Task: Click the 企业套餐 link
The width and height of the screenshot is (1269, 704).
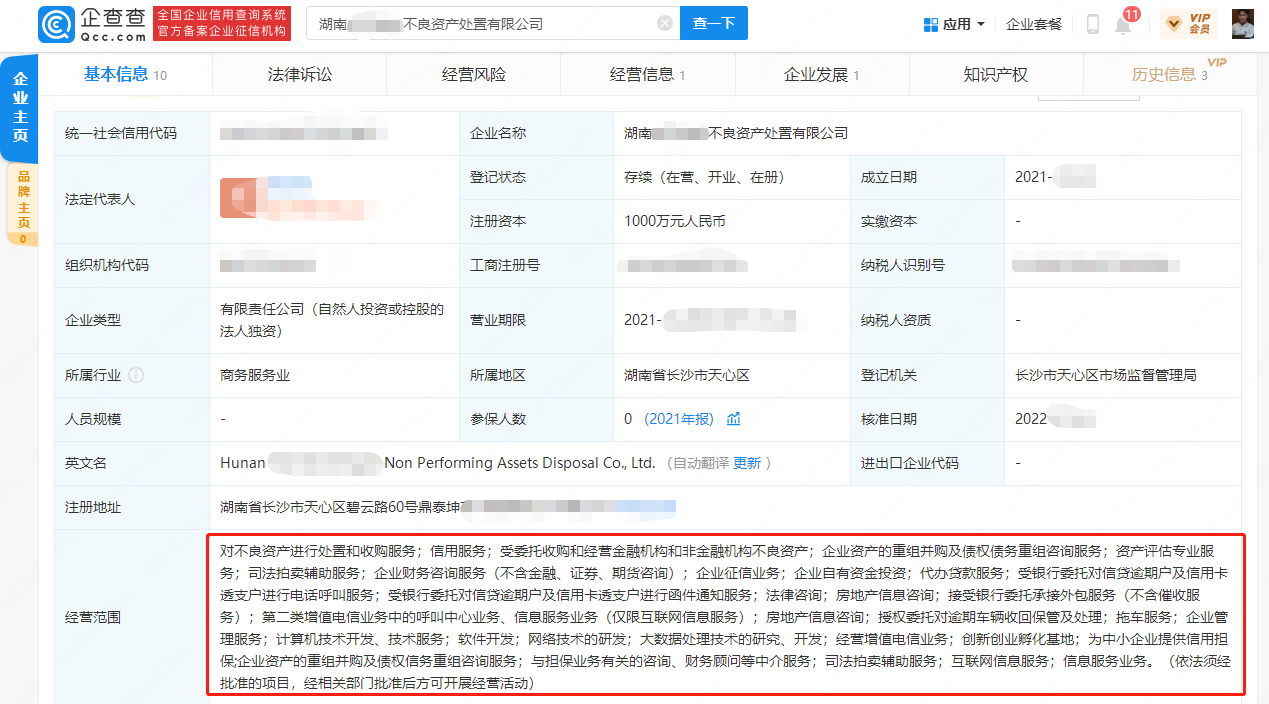Action: pyautogui.click(x=1033, y=23)
